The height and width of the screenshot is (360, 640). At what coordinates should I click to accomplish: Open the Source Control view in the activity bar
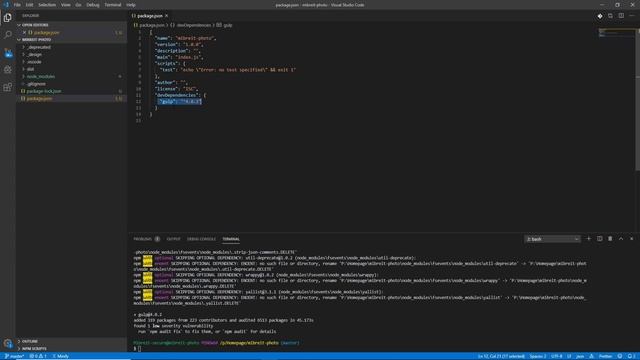click(8, 53)
